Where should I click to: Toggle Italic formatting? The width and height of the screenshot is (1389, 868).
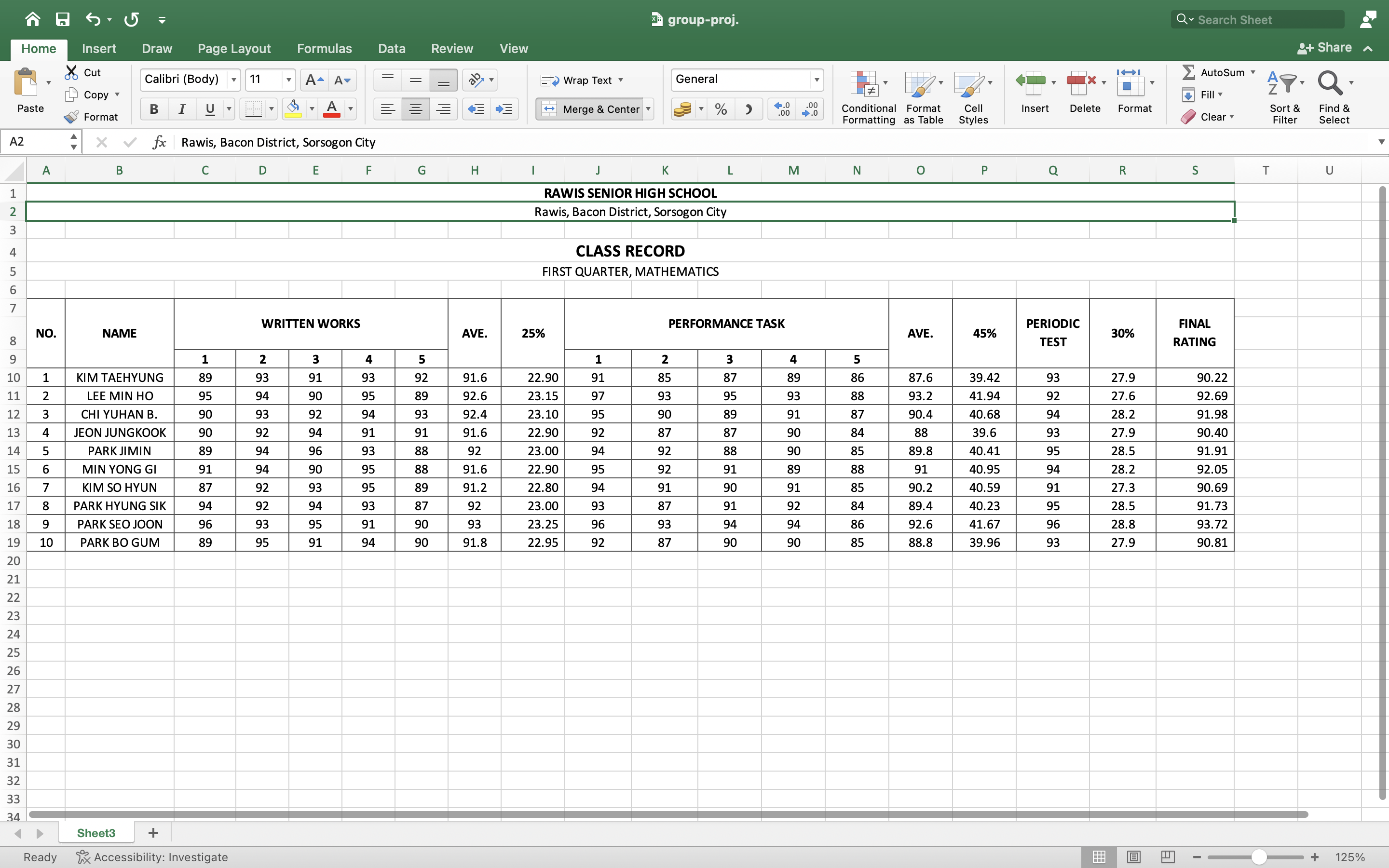coord(181,108)
